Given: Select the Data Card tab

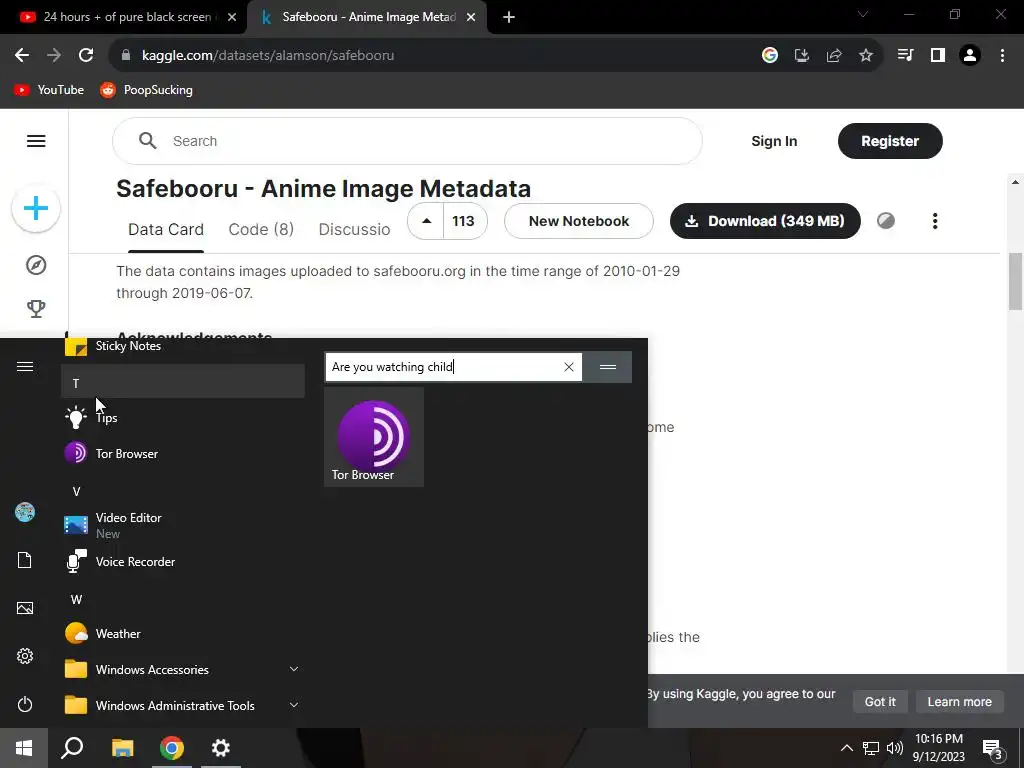Looking at the screenshot, I should 166,229.
